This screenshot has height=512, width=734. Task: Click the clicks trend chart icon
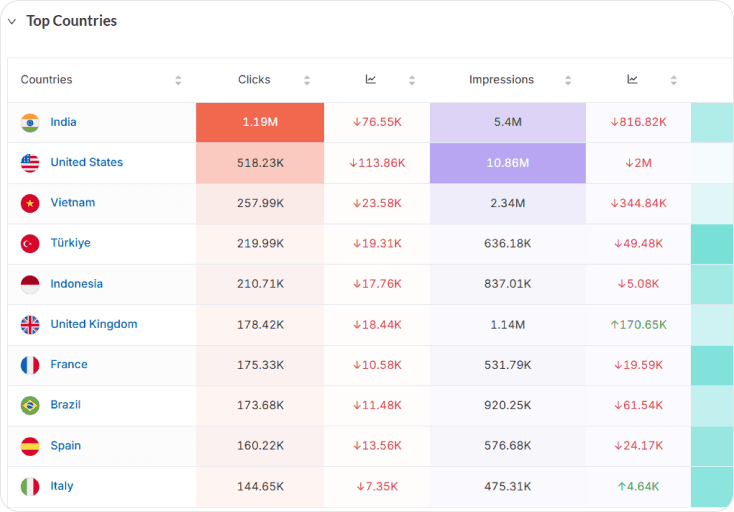point(370,79)
